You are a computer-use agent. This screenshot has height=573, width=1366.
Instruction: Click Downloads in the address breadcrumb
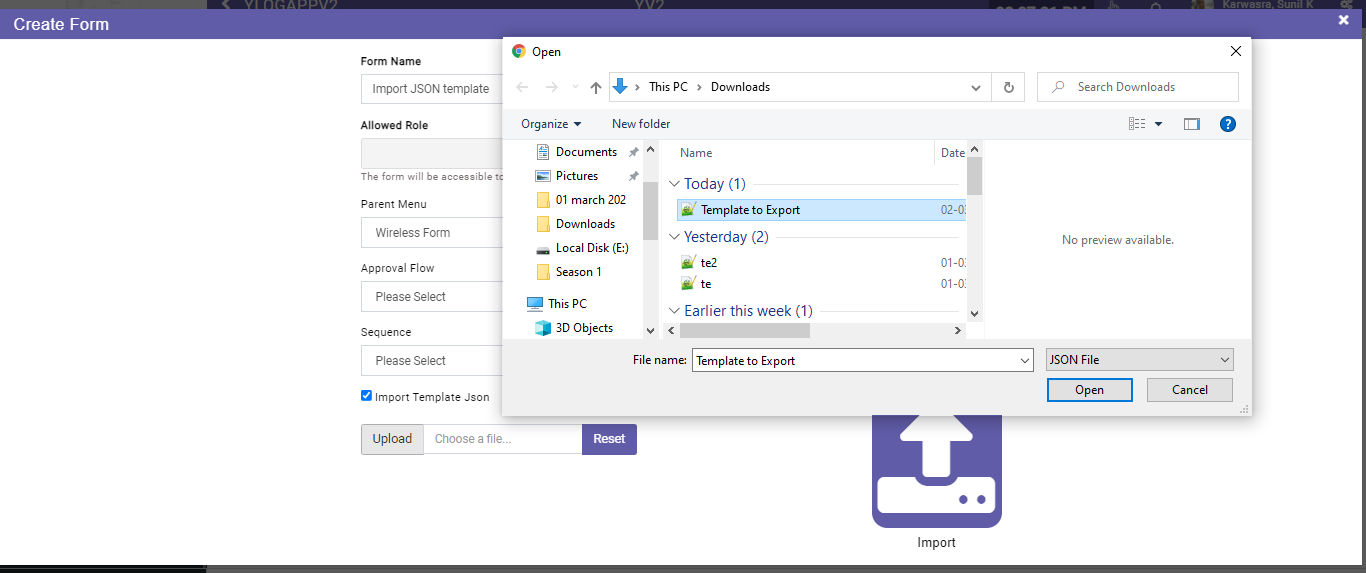[x=740, y=87]
